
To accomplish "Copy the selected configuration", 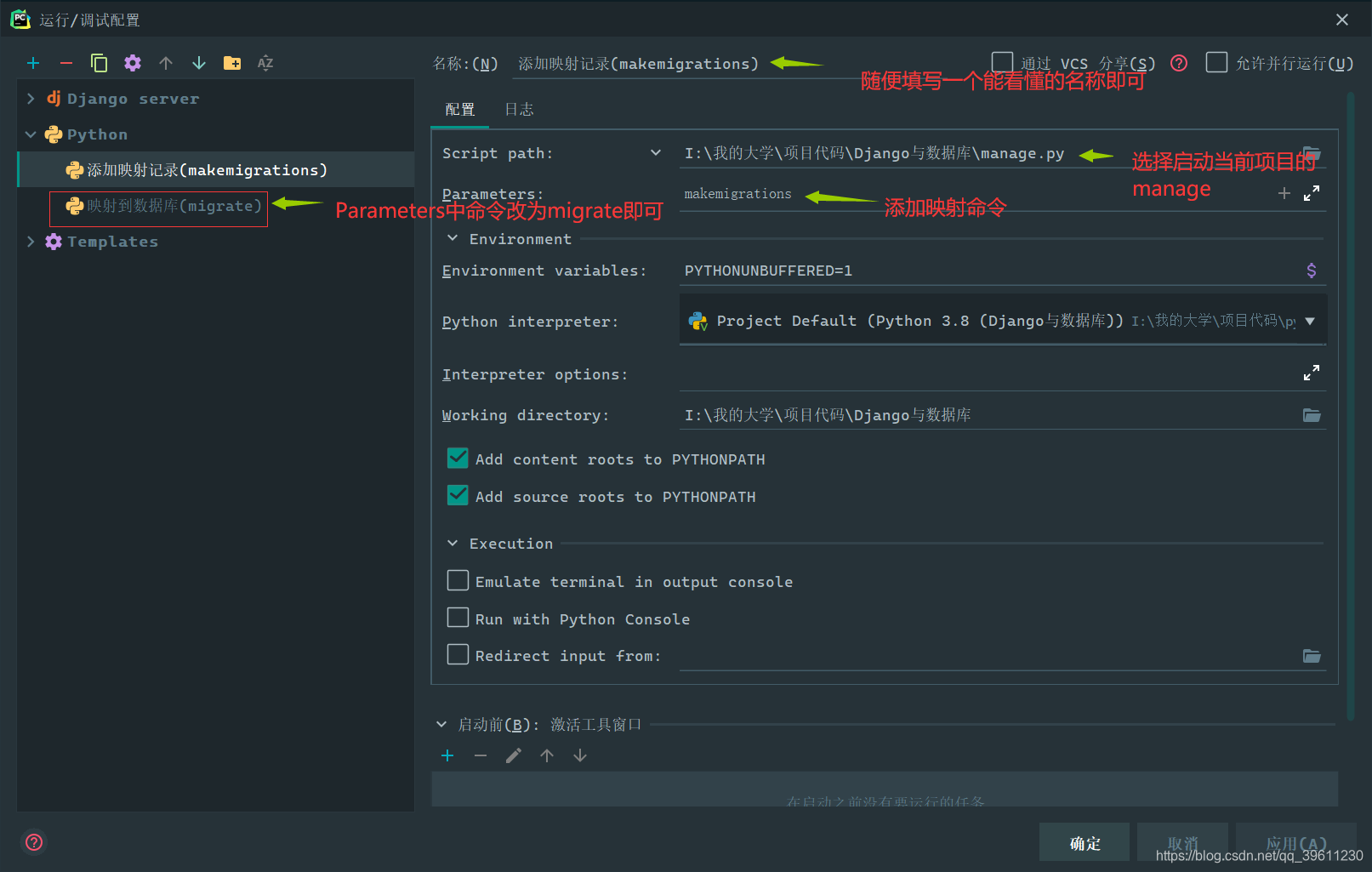I will pos(100,63).
